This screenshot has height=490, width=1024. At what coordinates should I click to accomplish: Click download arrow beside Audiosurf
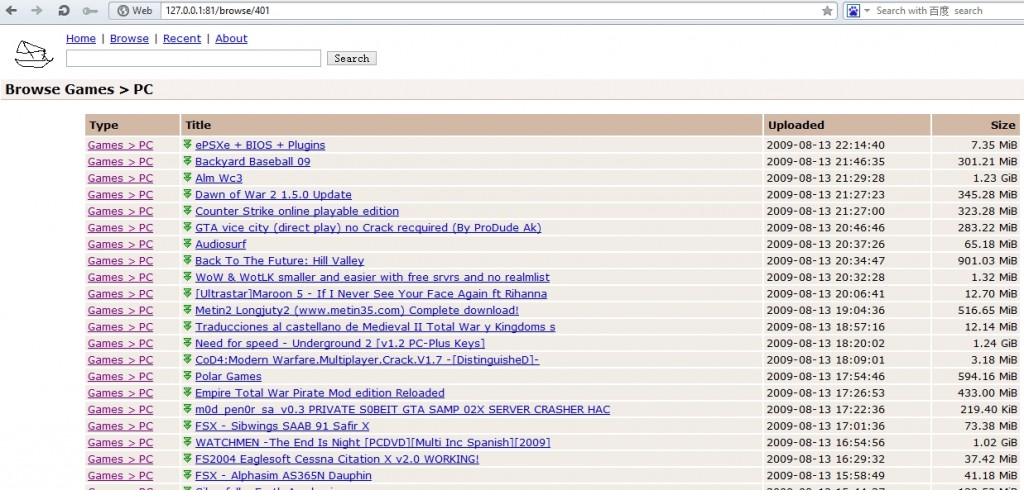tap(187, 244)
